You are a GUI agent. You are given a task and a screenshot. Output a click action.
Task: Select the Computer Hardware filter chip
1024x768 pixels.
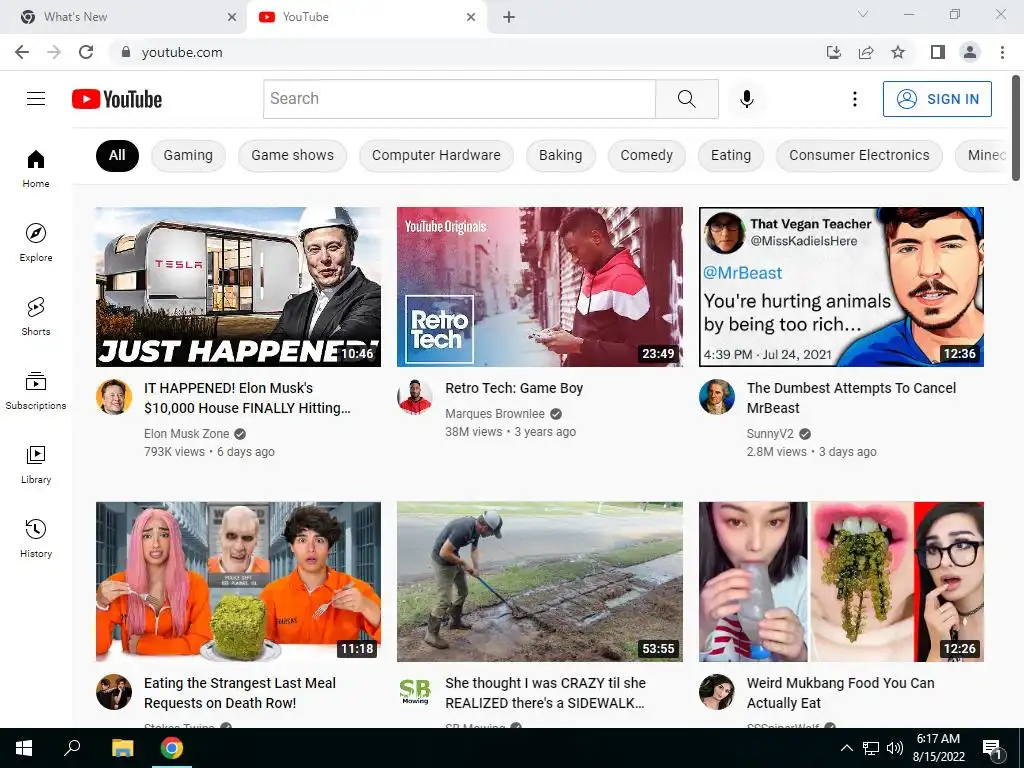click(436, 155)
